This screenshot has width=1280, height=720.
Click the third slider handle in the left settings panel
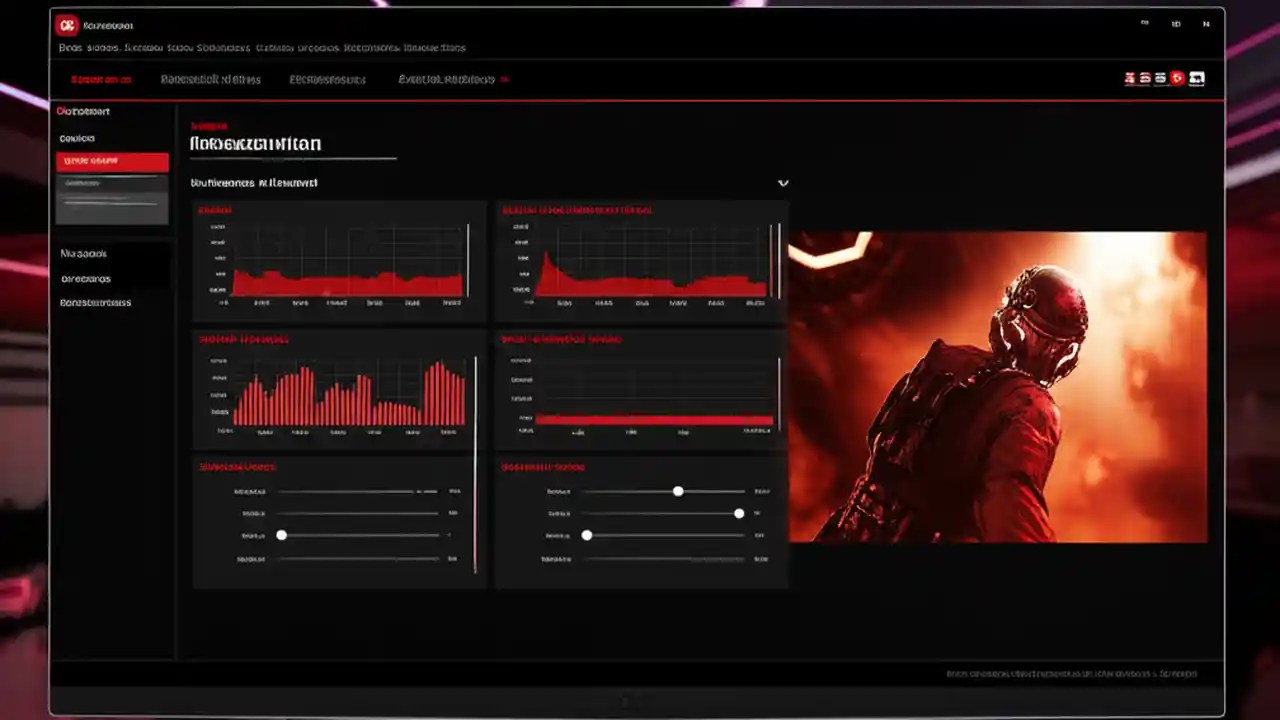282,535
